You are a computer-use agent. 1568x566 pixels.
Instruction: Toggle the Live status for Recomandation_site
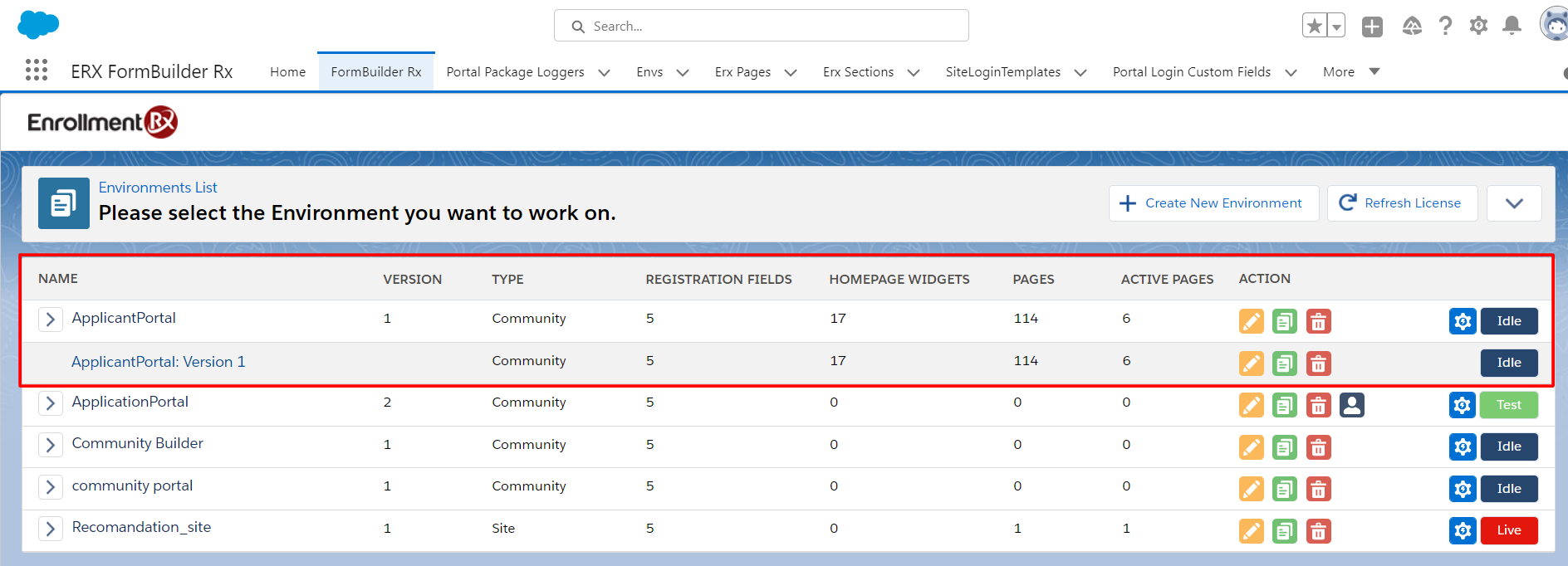click(1508, 530)
